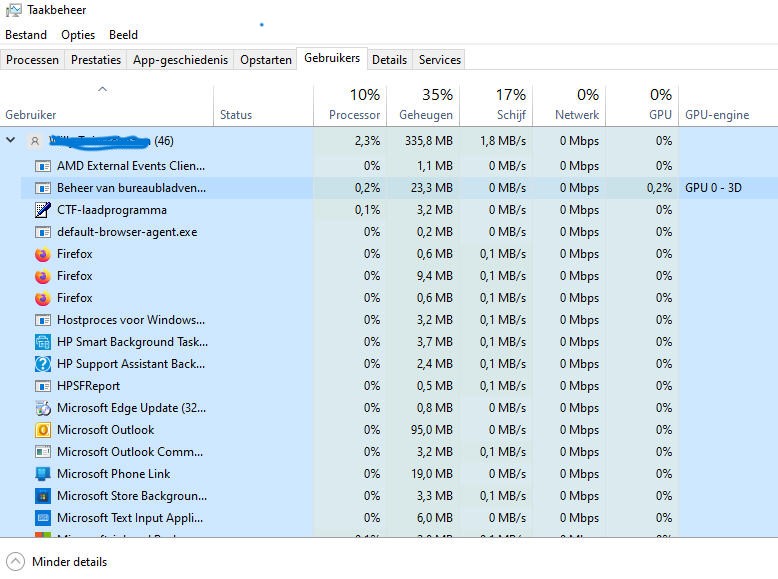
Task: Open the Bestand menu
Action: (x=26, y=35)
